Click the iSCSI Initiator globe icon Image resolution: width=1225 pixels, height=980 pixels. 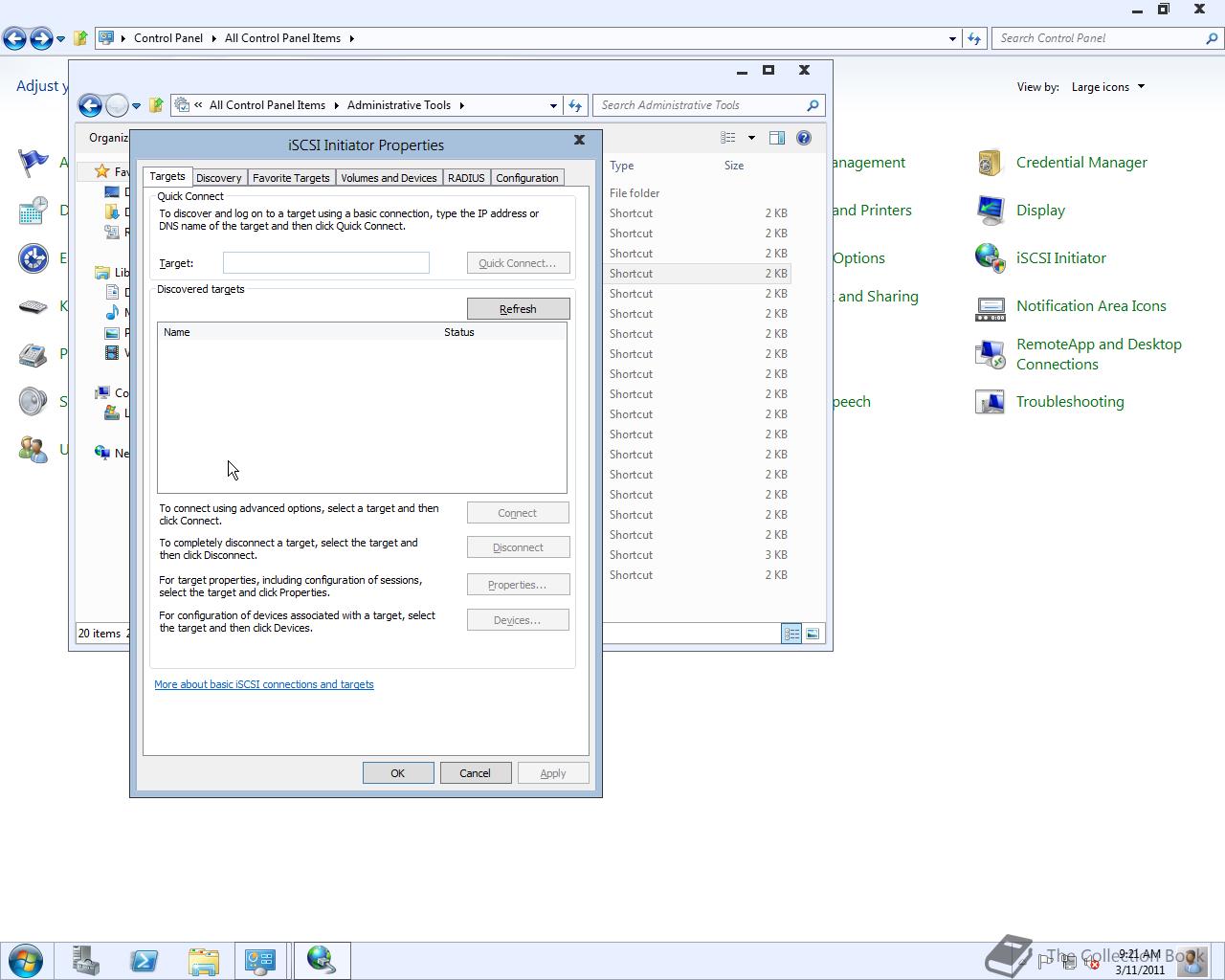(990, 258)
